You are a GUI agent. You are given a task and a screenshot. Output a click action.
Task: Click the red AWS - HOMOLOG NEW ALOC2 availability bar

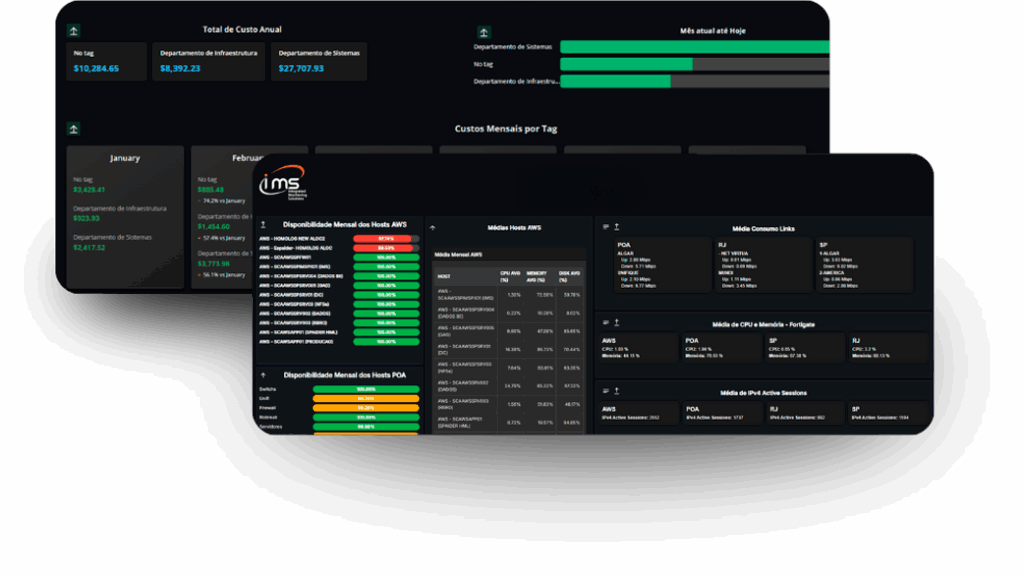pyautogui.click(x=385, y=239)
